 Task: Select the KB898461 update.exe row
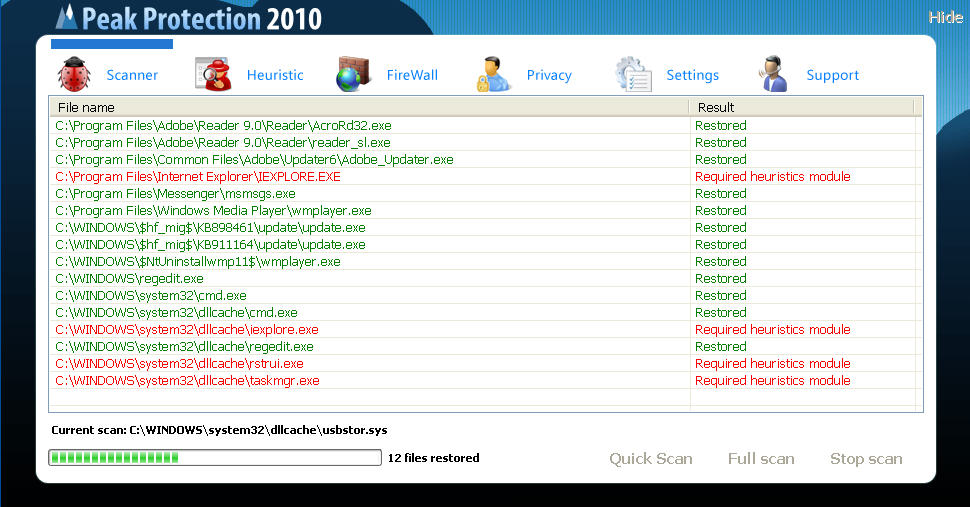click(486, 228)
